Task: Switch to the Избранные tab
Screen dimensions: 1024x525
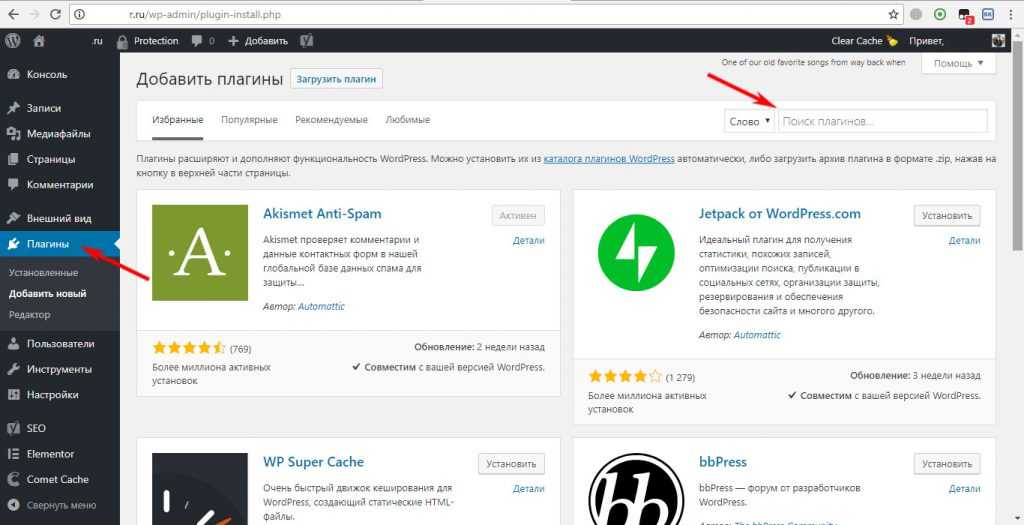Action: point(178,120)
